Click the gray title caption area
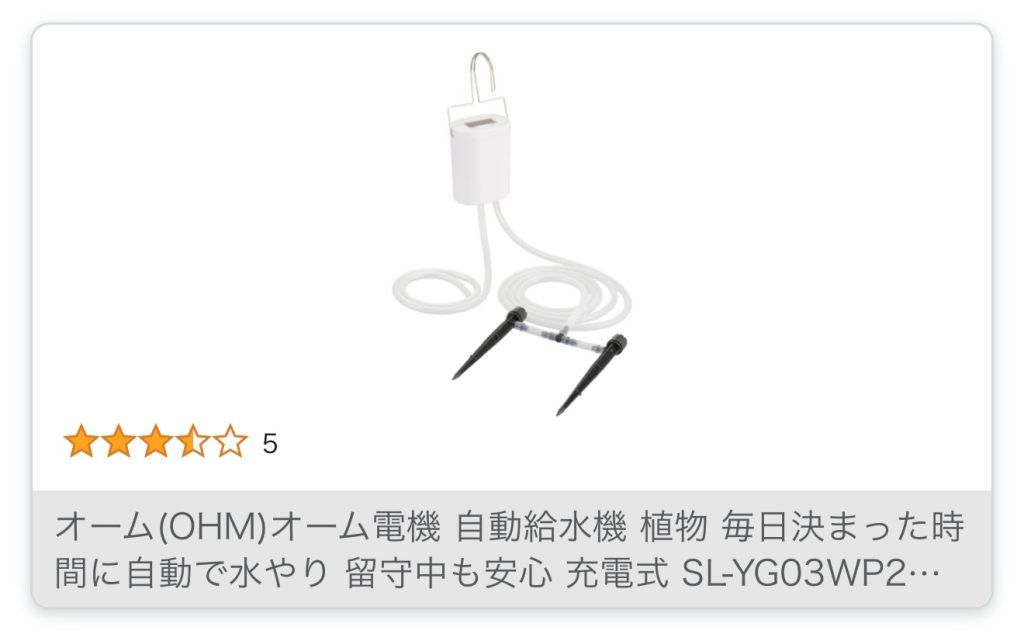This screenshot has width=1024, height=634. (512, 549)
